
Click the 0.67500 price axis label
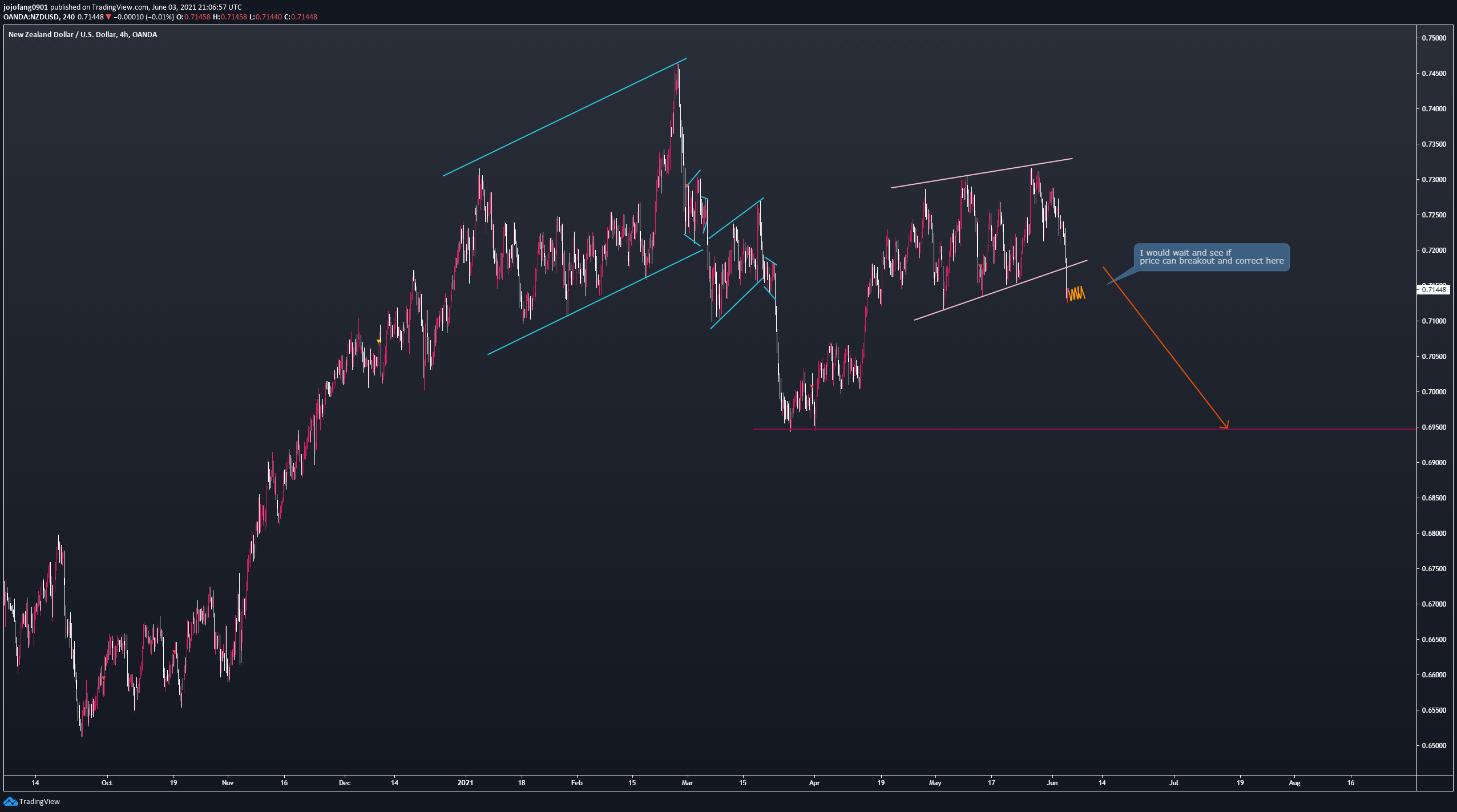(1434, 569)
